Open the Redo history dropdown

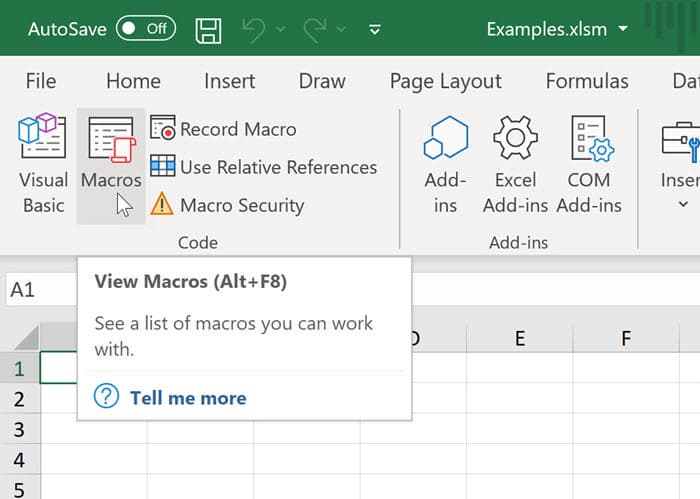point(341,29)
